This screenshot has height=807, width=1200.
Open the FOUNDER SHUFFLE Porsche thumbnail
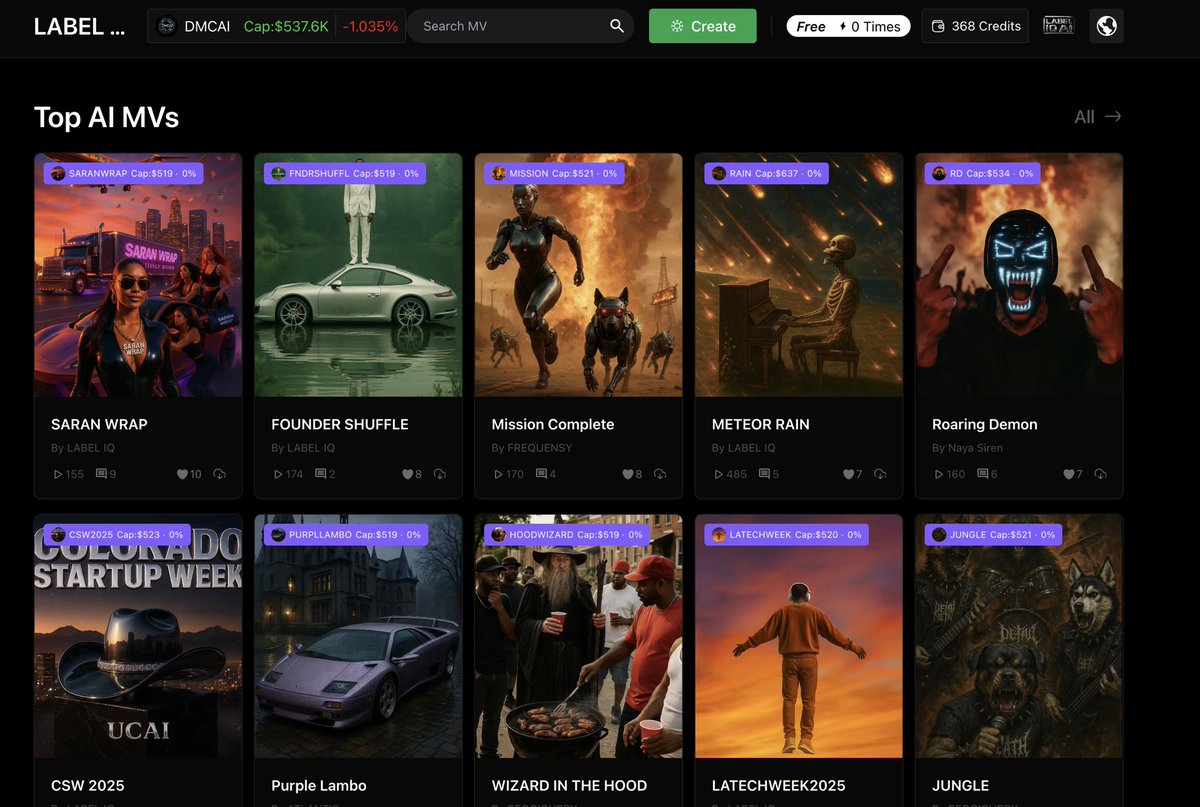pyautogui.click(x=358, y=275)
